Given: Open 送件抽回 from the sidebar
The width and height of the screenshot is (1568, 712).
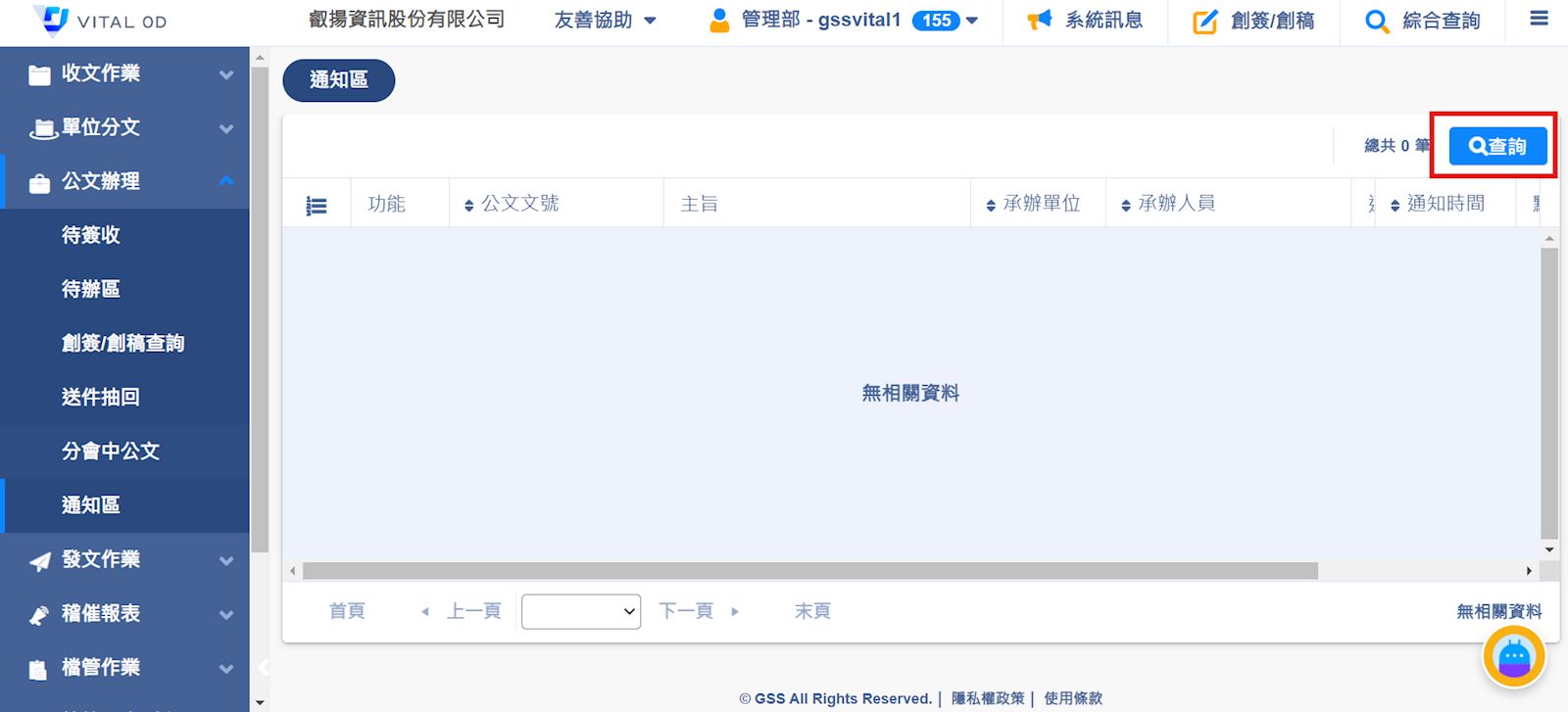Looking at the screenshot, I should pyautogui.click(x=101, y=397).
